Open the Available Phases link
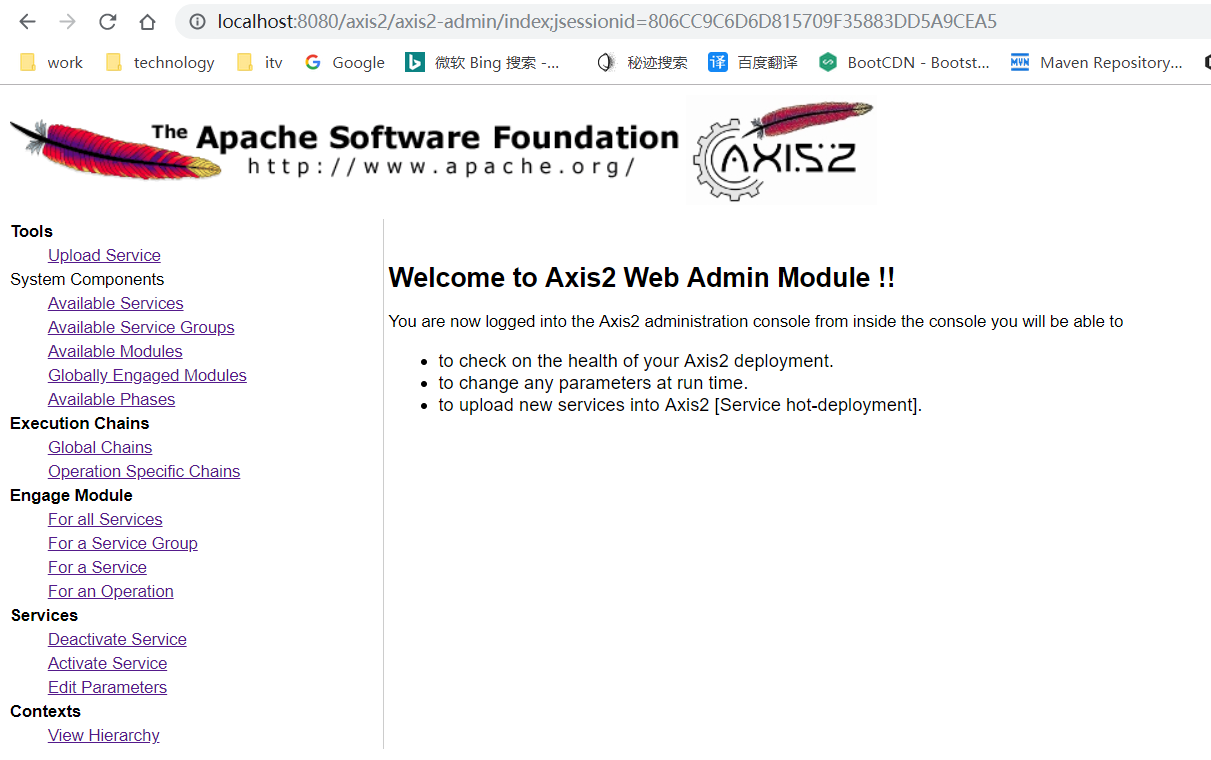1211x760 pixels. tap(111, 399)
